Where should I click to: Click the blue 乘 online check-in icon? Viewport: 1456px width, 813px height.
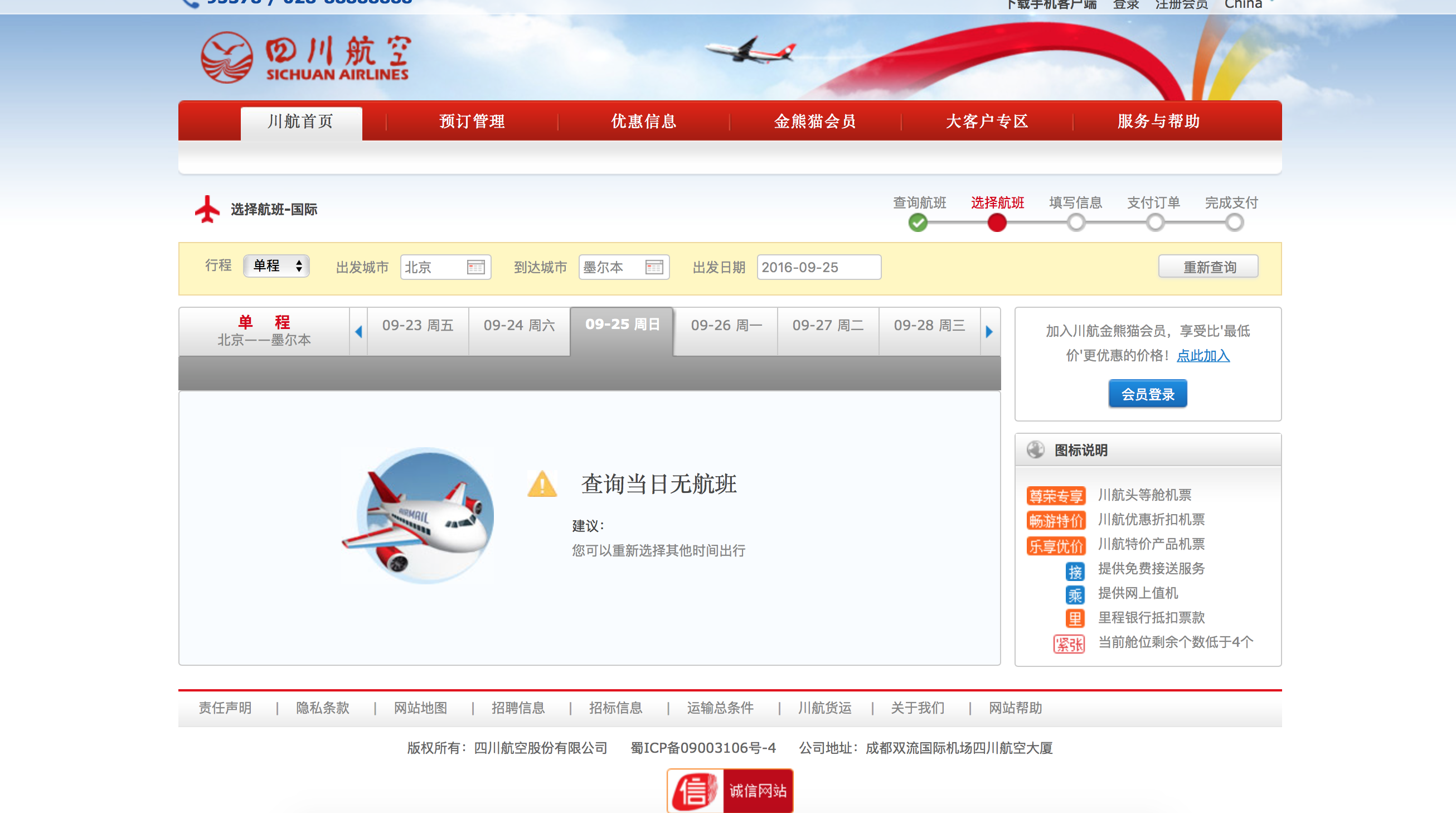point(1075,595)
